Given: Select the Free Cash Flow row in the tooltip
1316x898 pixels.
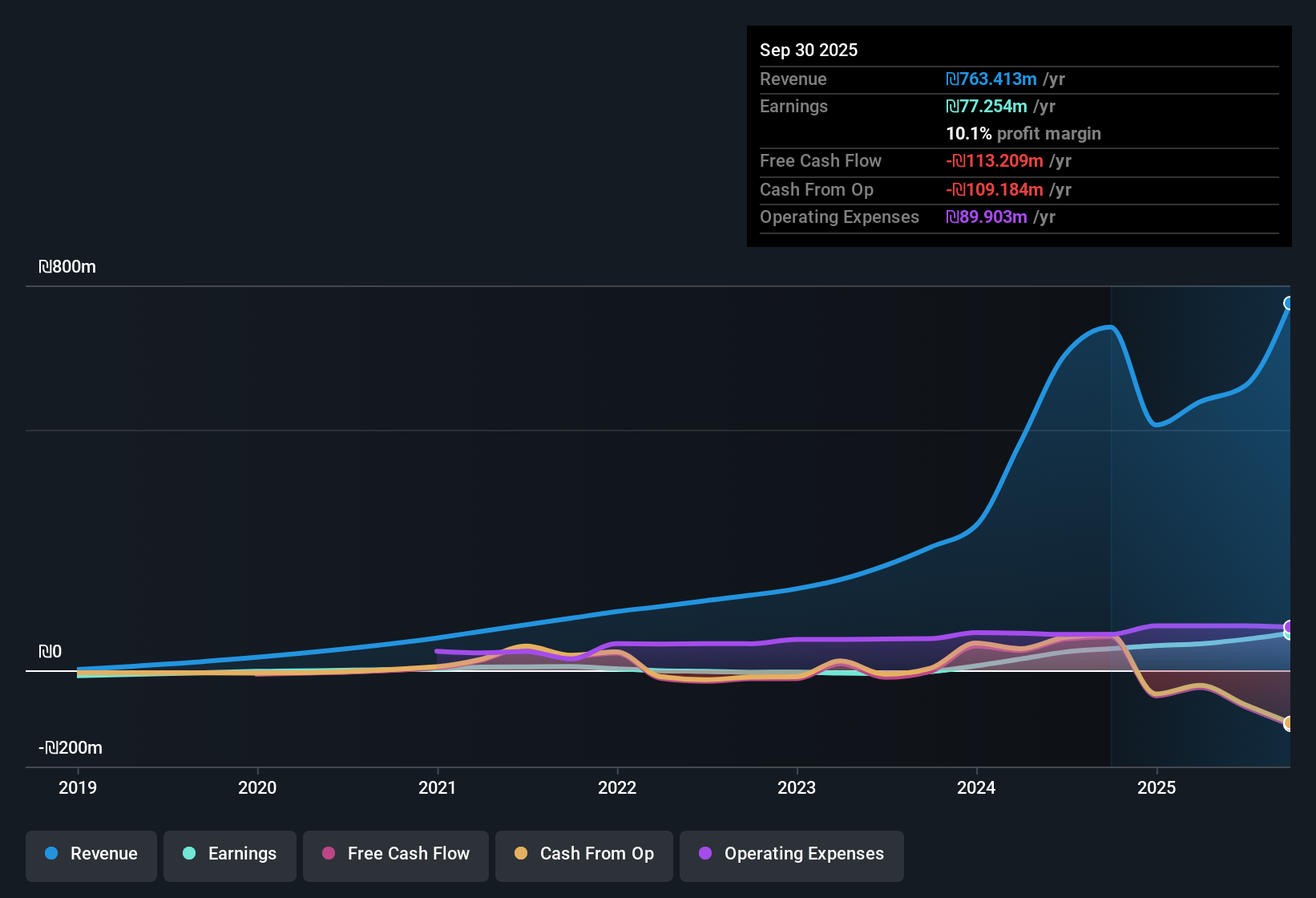Looking at the screenshot, I should tap(1018, 161).
